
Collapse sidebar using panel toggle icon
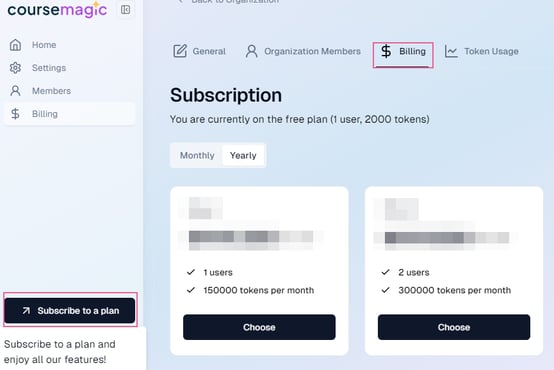125,10
